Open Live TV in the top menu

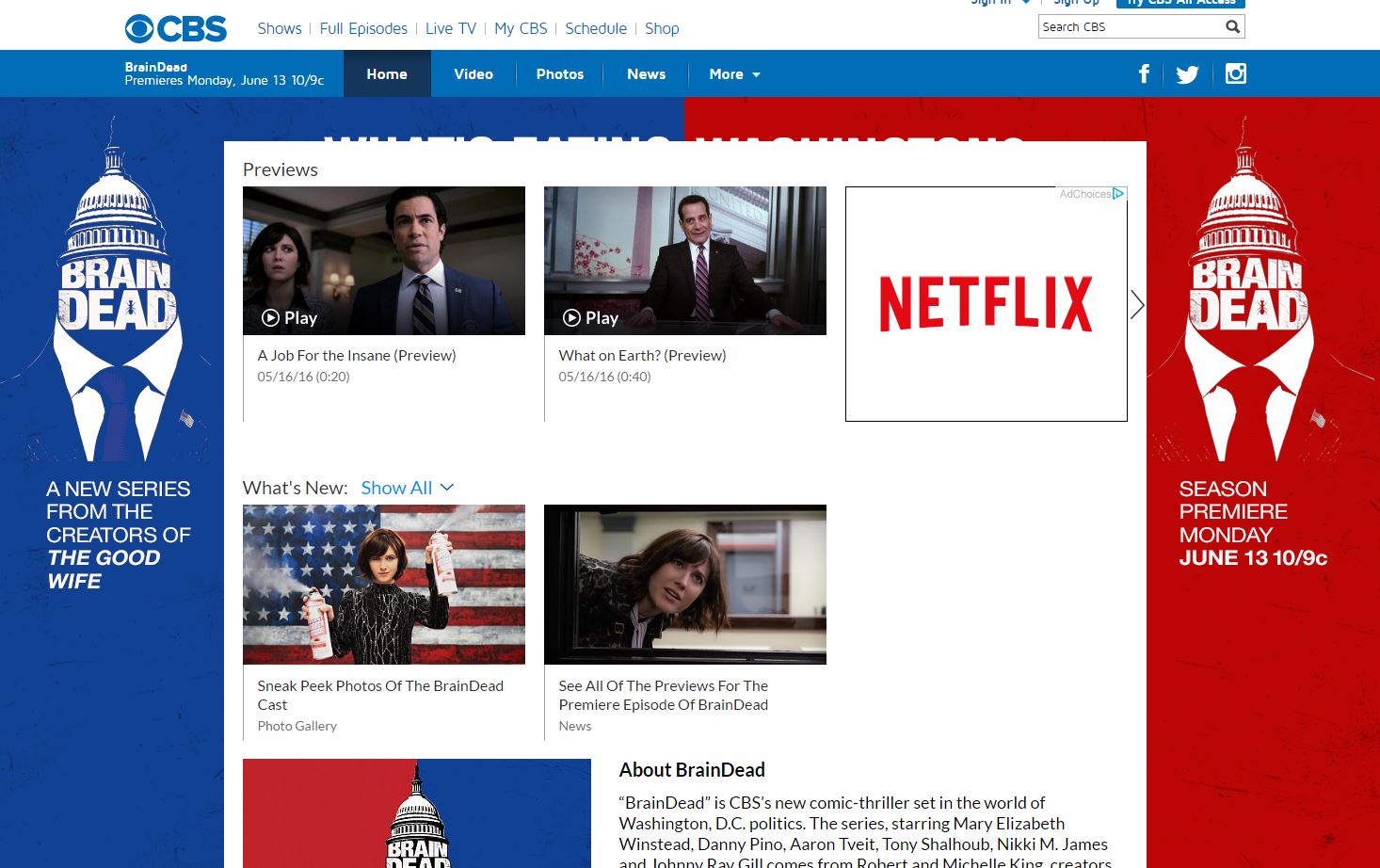pyautogui.click(x=451, y=28)
